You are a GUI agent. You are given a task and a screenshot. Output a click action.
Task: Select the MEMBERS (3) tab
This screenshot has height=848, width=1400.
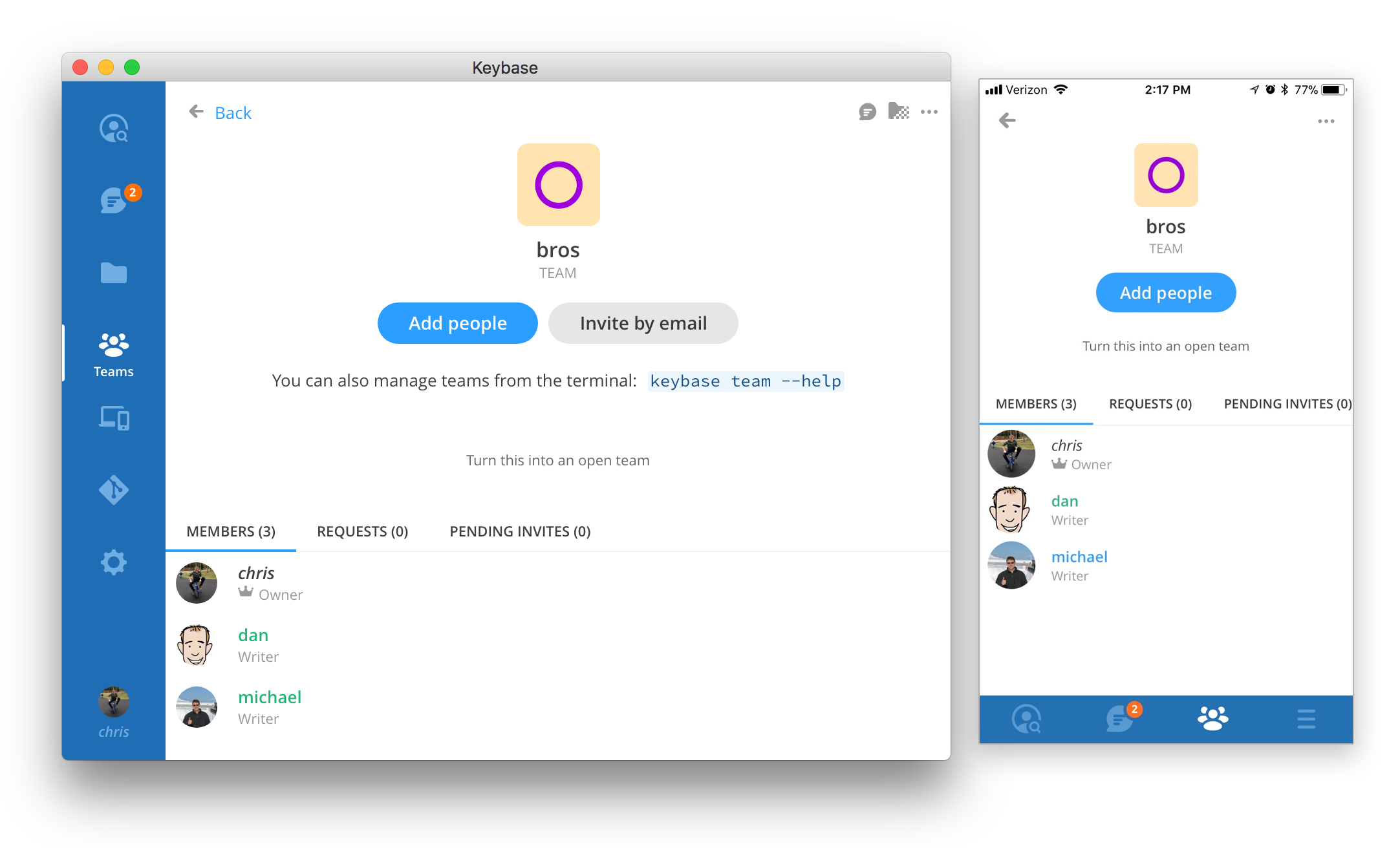point(230,530)
